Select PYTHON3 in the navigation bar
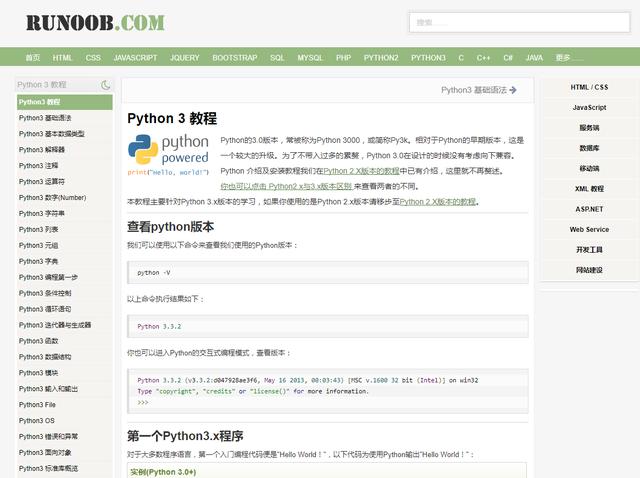640x478 pixels. pyautogui.click(x=428, y=58)
